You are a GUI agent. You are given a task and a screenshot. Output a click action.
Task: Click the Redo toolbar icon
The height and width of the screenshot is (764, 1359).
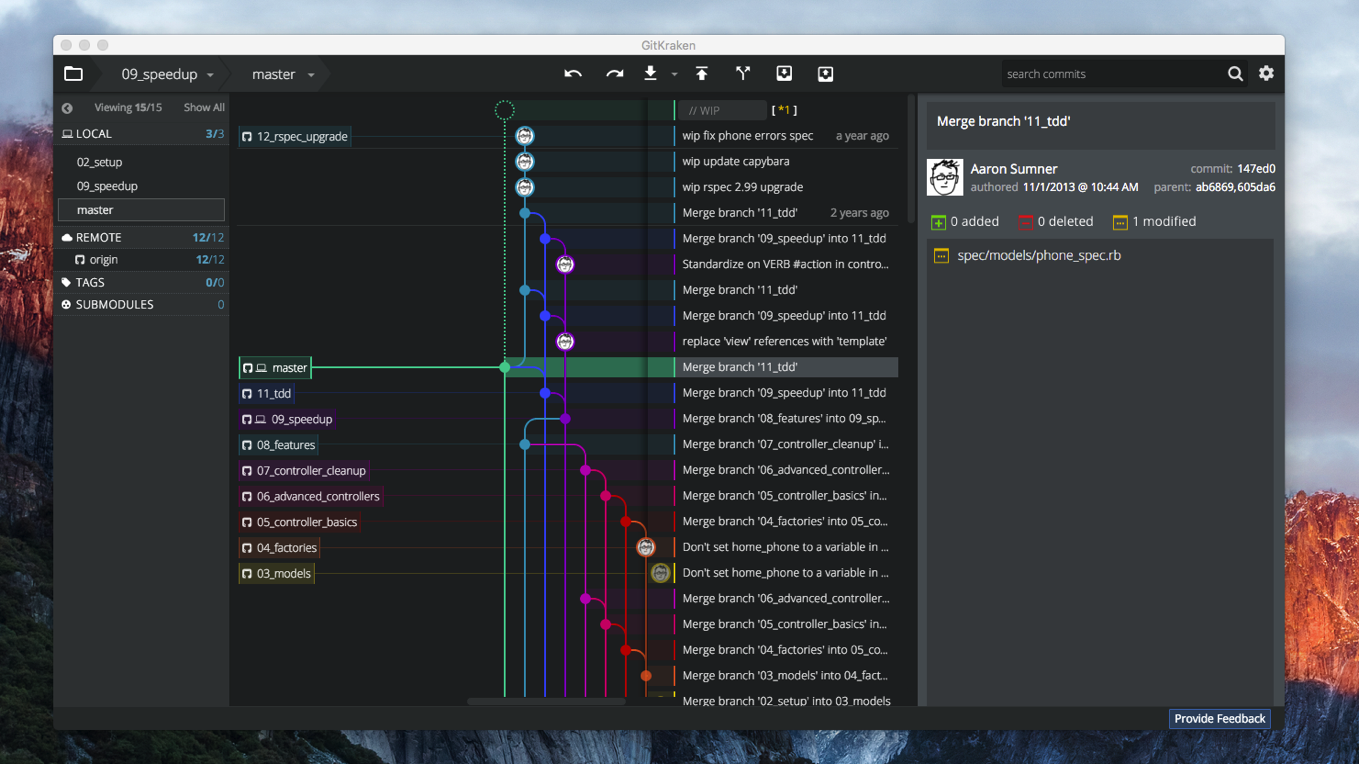coord(614,74)
